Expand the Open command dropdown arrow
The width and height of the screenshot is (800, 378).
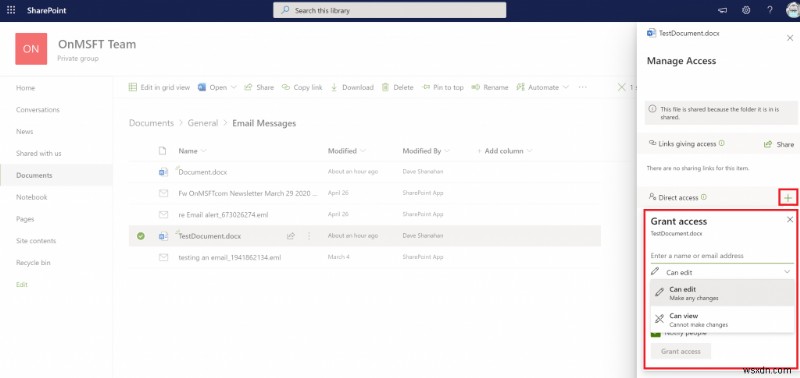click(x=234, y=87)
